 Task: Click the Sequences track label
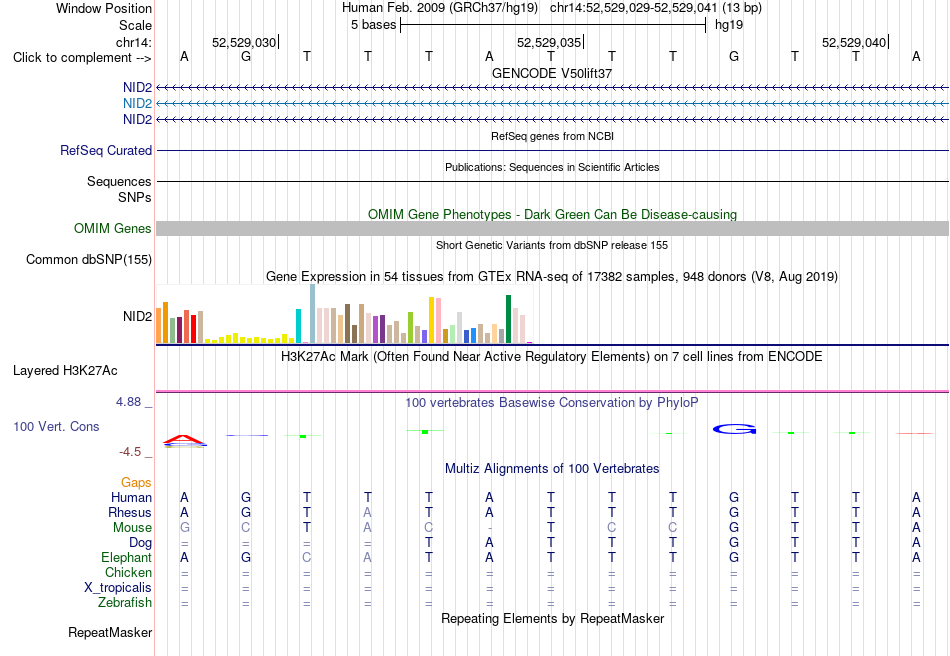tap(119, 181)
